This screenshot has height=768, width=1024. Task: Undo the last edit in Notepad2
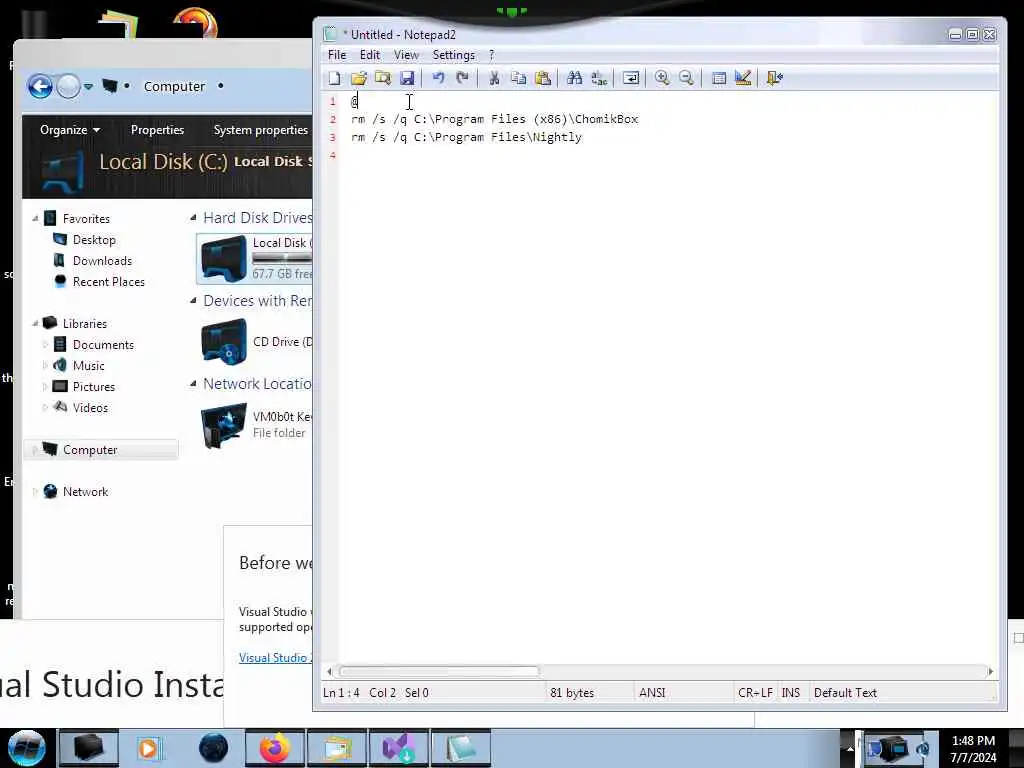click(x=438, y=78)
